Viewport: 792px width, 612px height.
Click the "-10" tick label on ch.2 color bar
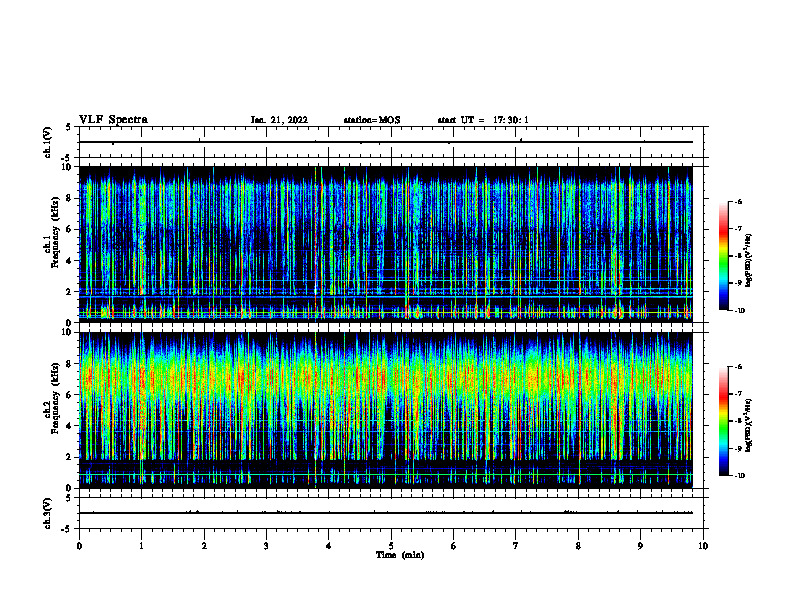coord(738,476)
